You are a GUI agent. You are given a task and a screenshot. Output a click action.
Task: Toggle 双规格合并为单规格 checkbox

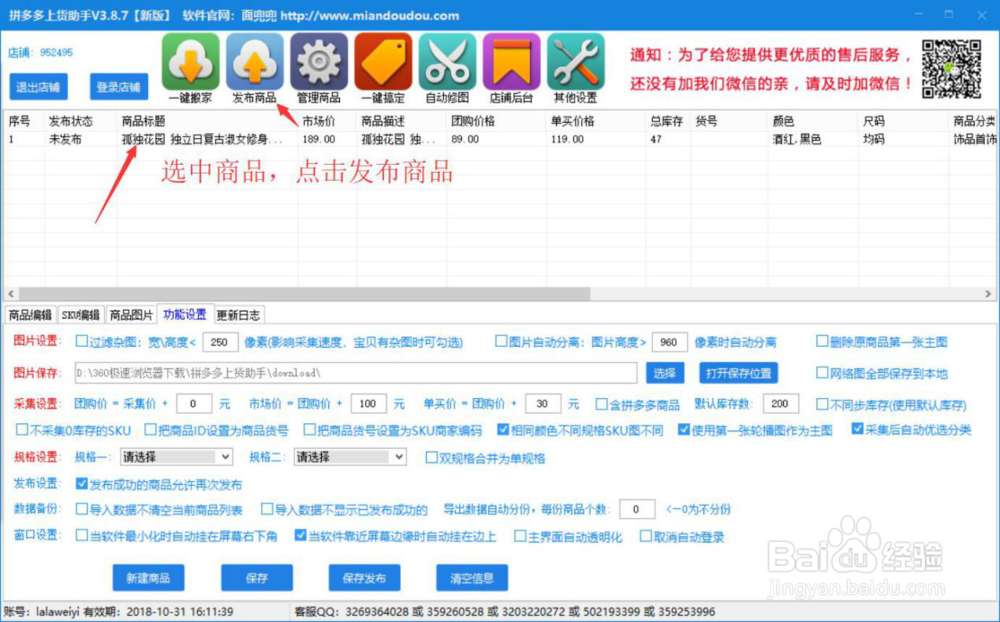pos(431,457)
